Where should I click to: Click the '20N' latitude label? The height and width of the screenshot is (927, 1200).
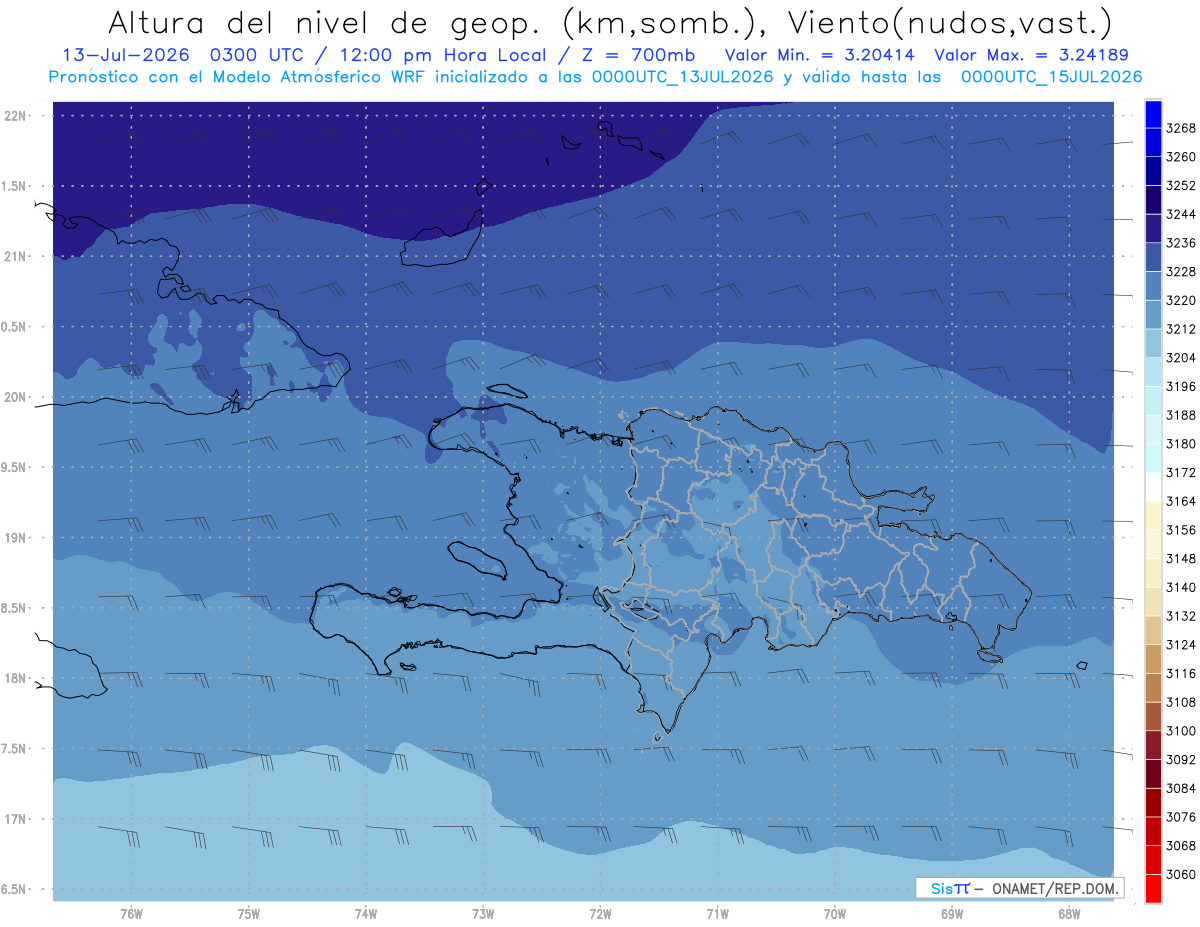pos(17,397)
